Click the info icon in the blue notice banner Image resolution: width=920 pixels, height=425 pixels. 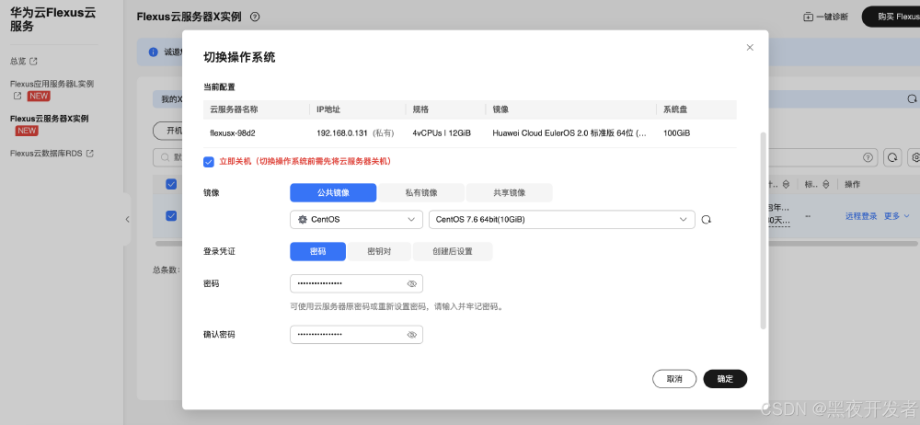(x=153, y=52)
